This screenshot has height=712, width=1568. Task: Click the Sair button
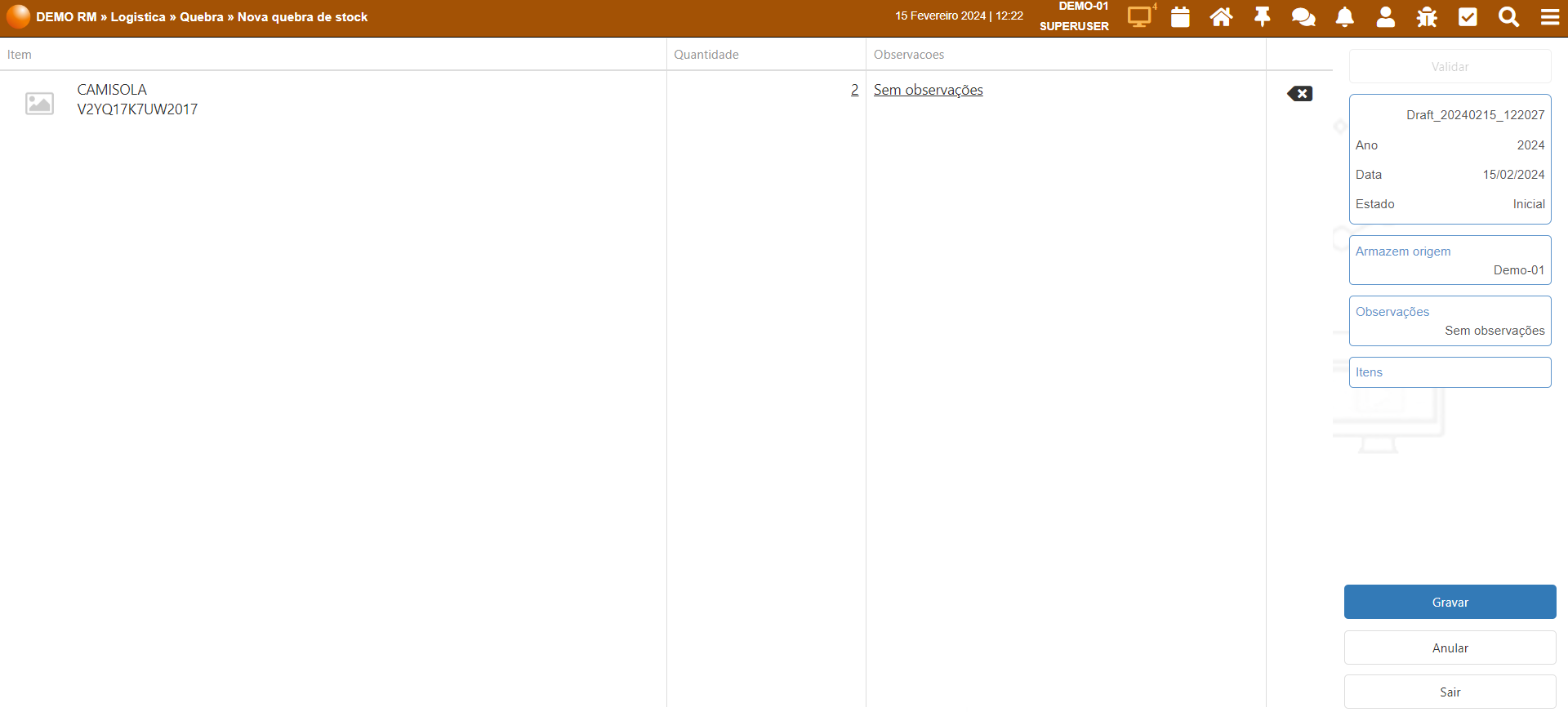pos(1450,692)
